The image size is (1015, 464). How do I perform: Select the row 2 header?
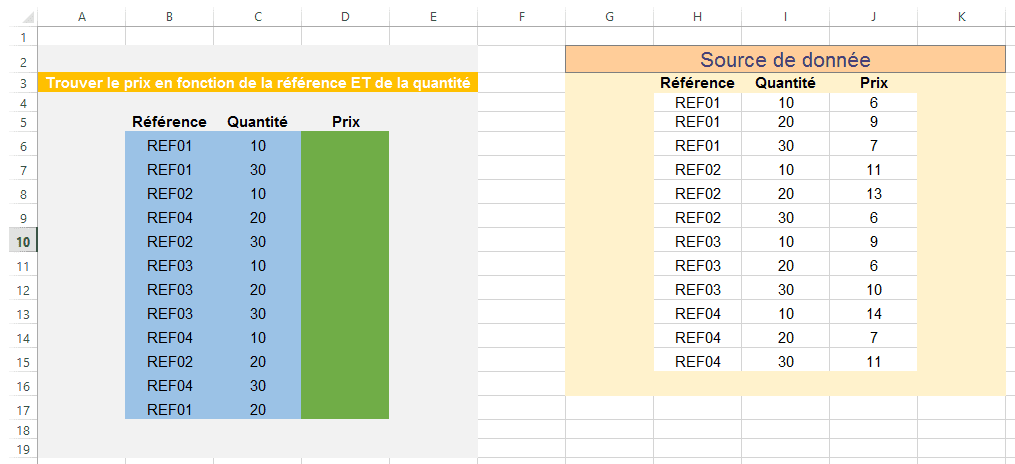point(18,60)
